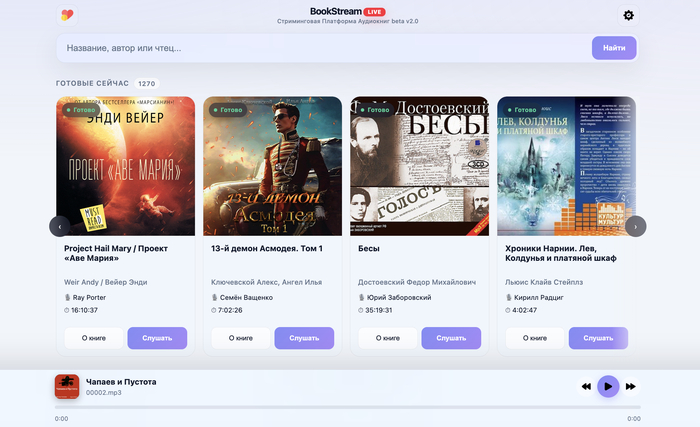This screenshot has width=700, height=427.
Task: Click title Project Hail Mary / Проект «Аве Мария»
Action: click(116, 253)
